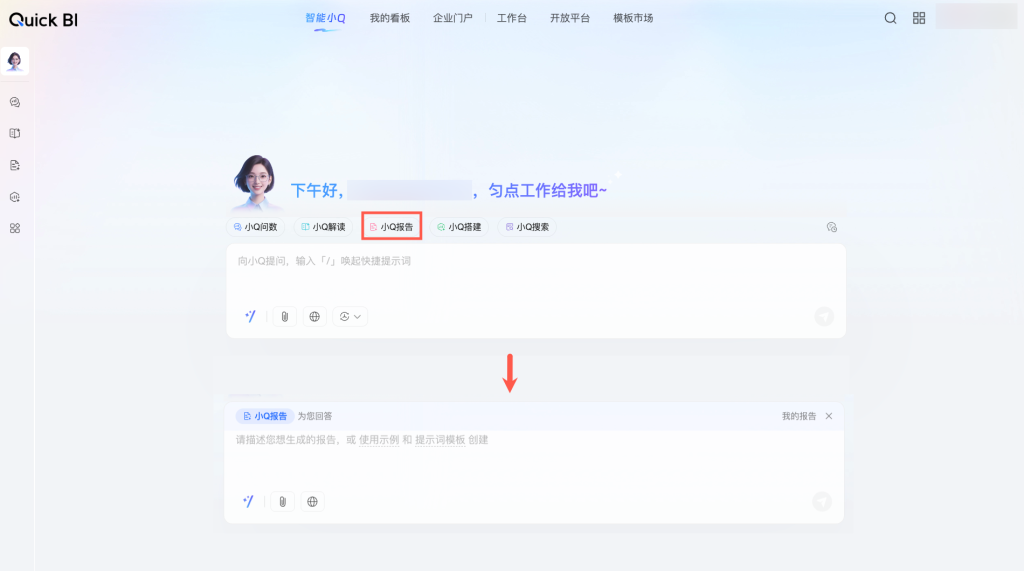Click the 我的报告 link

click(798, 416)
